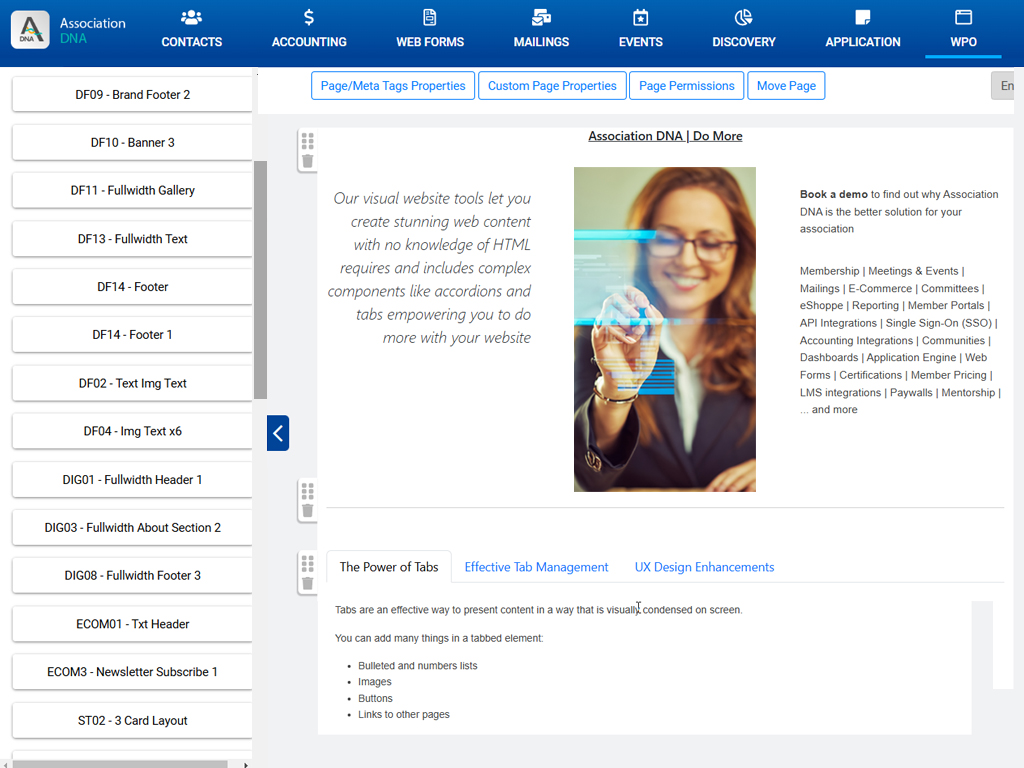This screenshot has height=768, width=1024.
Task: Delete the divider section with trash icon
Action: point(308,510)
